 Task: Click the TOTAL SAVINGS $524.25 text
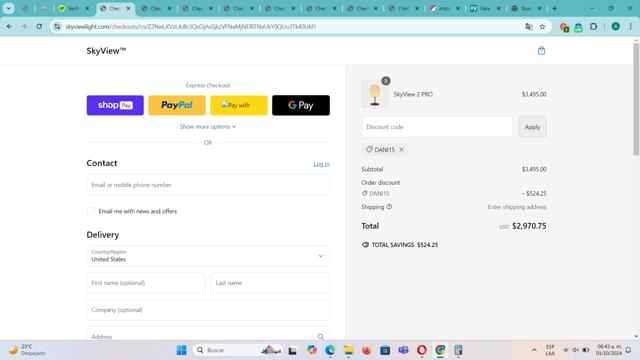coord(404,245)
